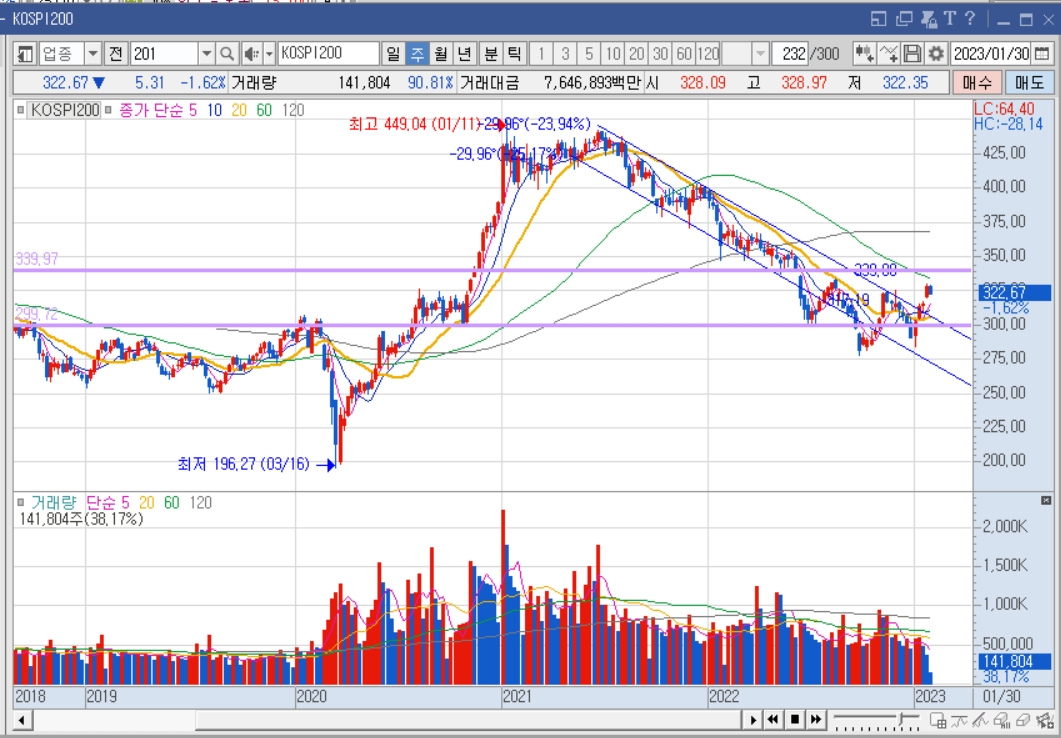
Task: Choose the 3 interval button
Action: tap(565, 53)
